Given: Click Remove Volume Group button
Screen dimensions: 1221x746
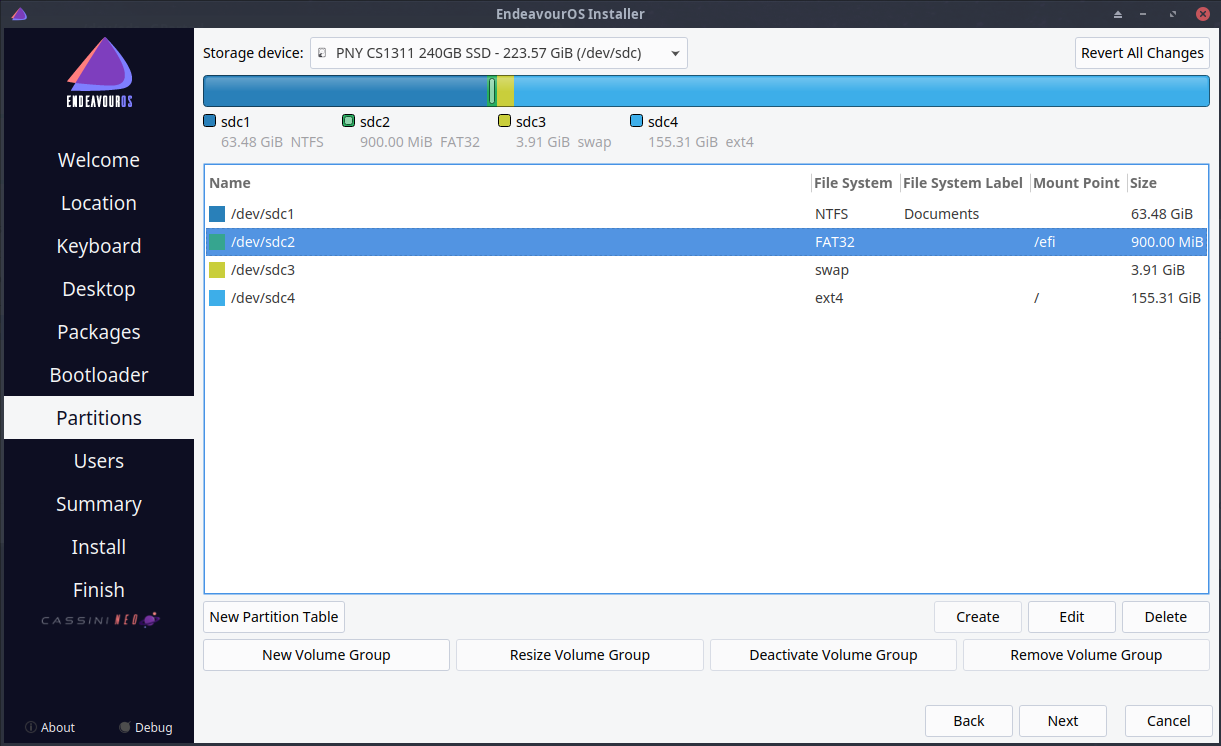Looking at the screenshot, I should point(1086,655).
